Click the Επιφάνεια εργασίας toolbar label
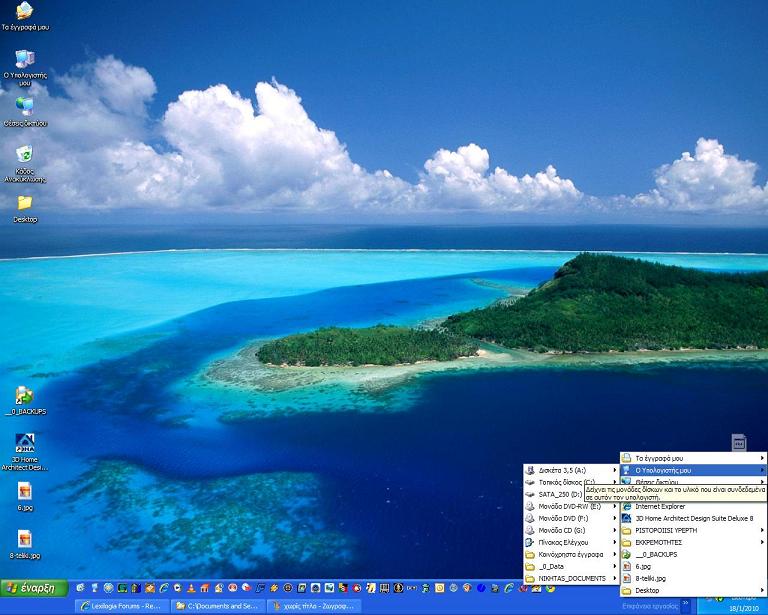The width and height of the screenshot is (768, 615). click(x=650, y=606)
